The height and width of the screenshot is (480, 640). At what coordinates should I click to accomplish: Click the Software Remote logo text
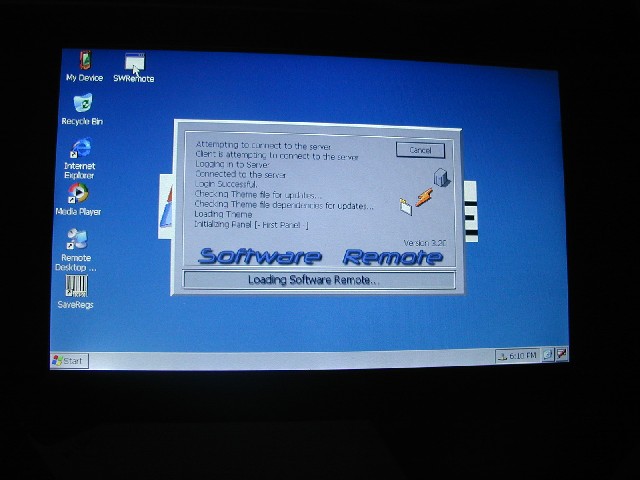321,257
